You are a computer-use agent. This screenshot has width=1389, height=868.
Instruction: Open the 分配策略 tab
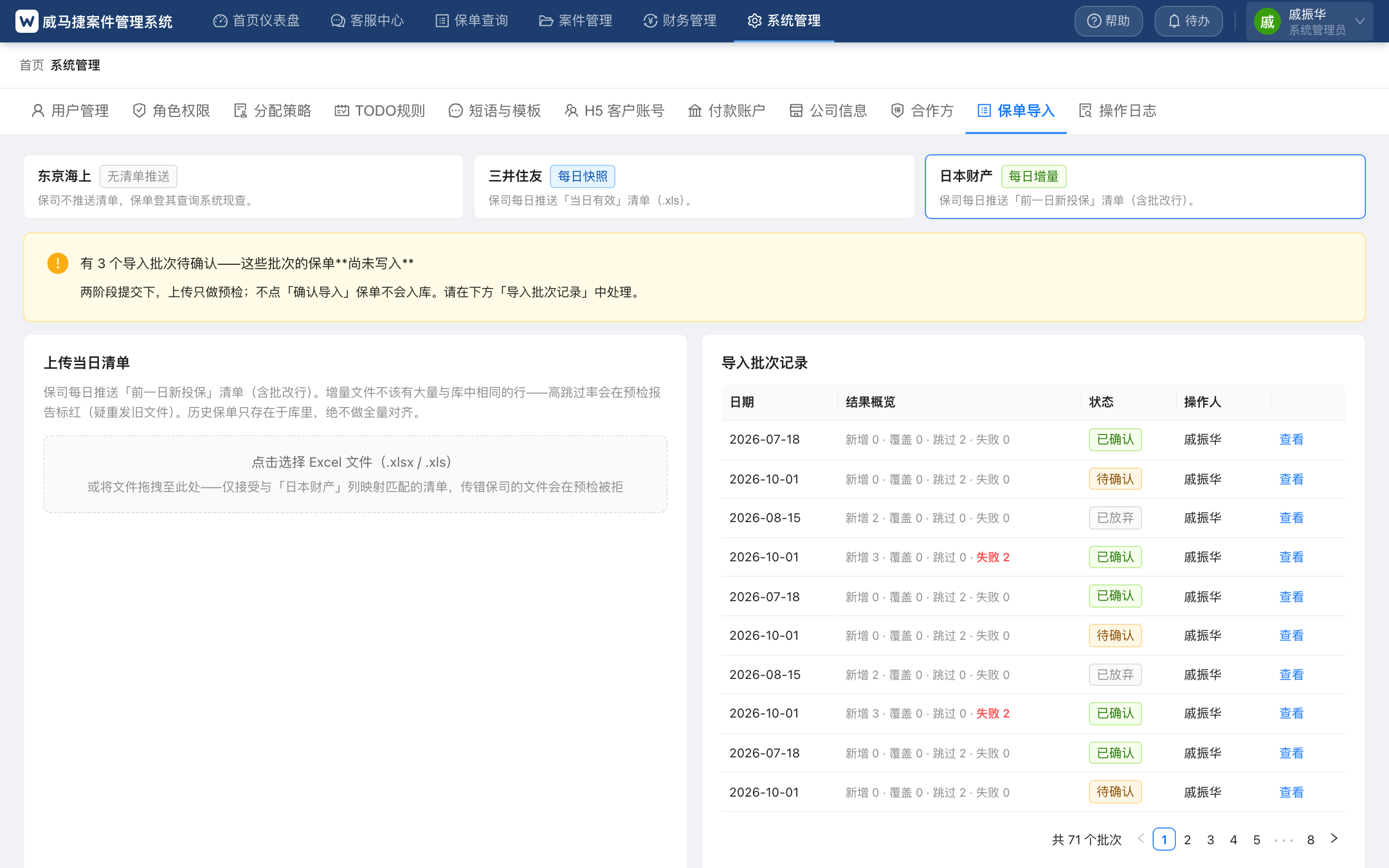(x=273, y=111)
